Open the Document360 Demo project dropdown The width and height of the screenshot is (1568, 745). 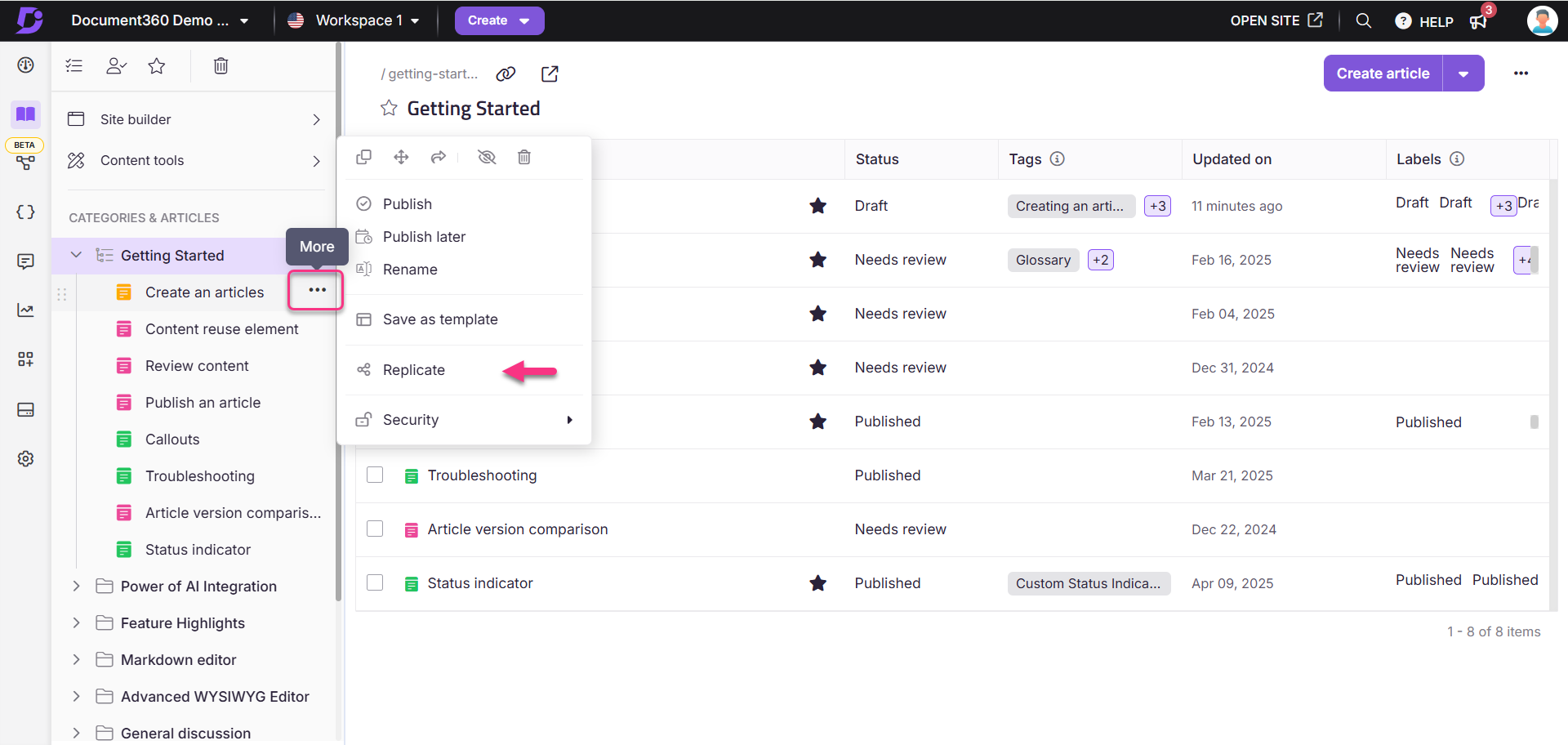point(159,20)
